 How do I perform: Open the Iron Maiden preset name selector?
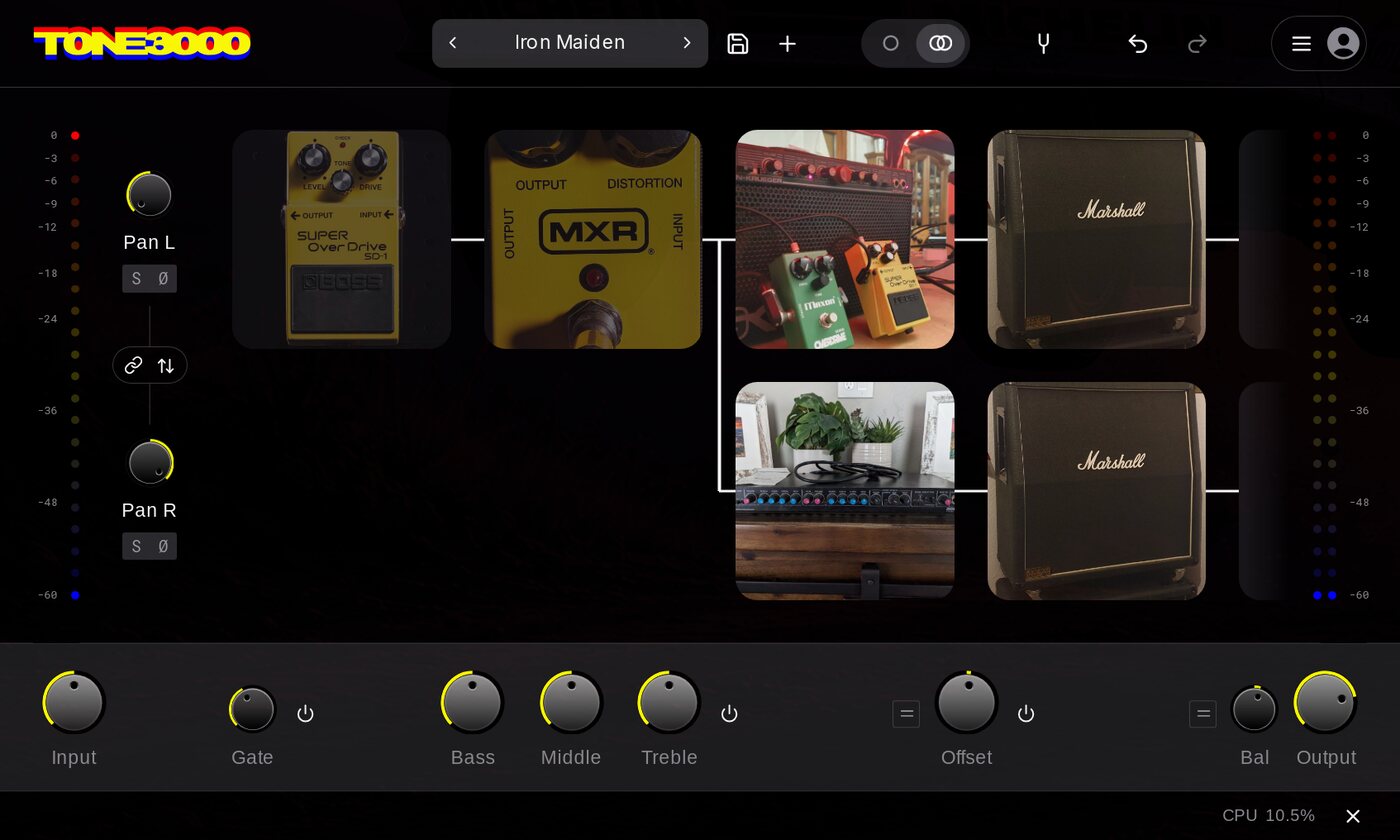570,43
